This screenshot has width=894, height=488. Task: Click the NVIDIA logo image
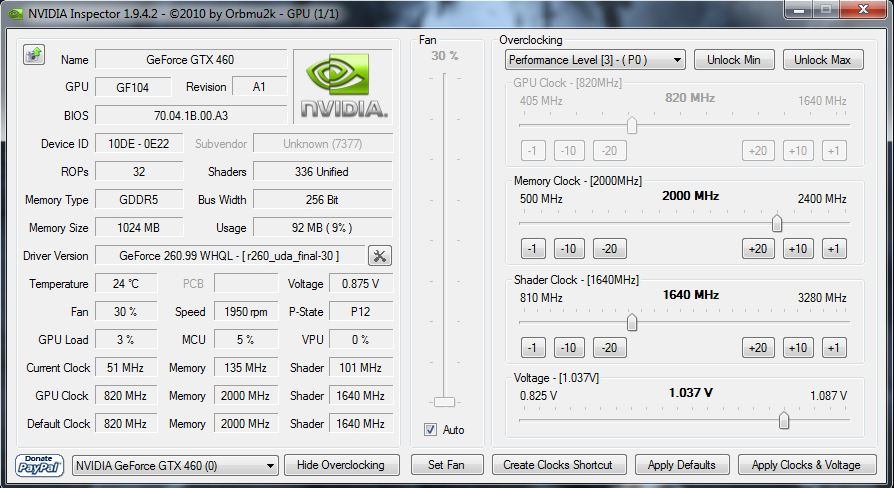tap(343, 87)
